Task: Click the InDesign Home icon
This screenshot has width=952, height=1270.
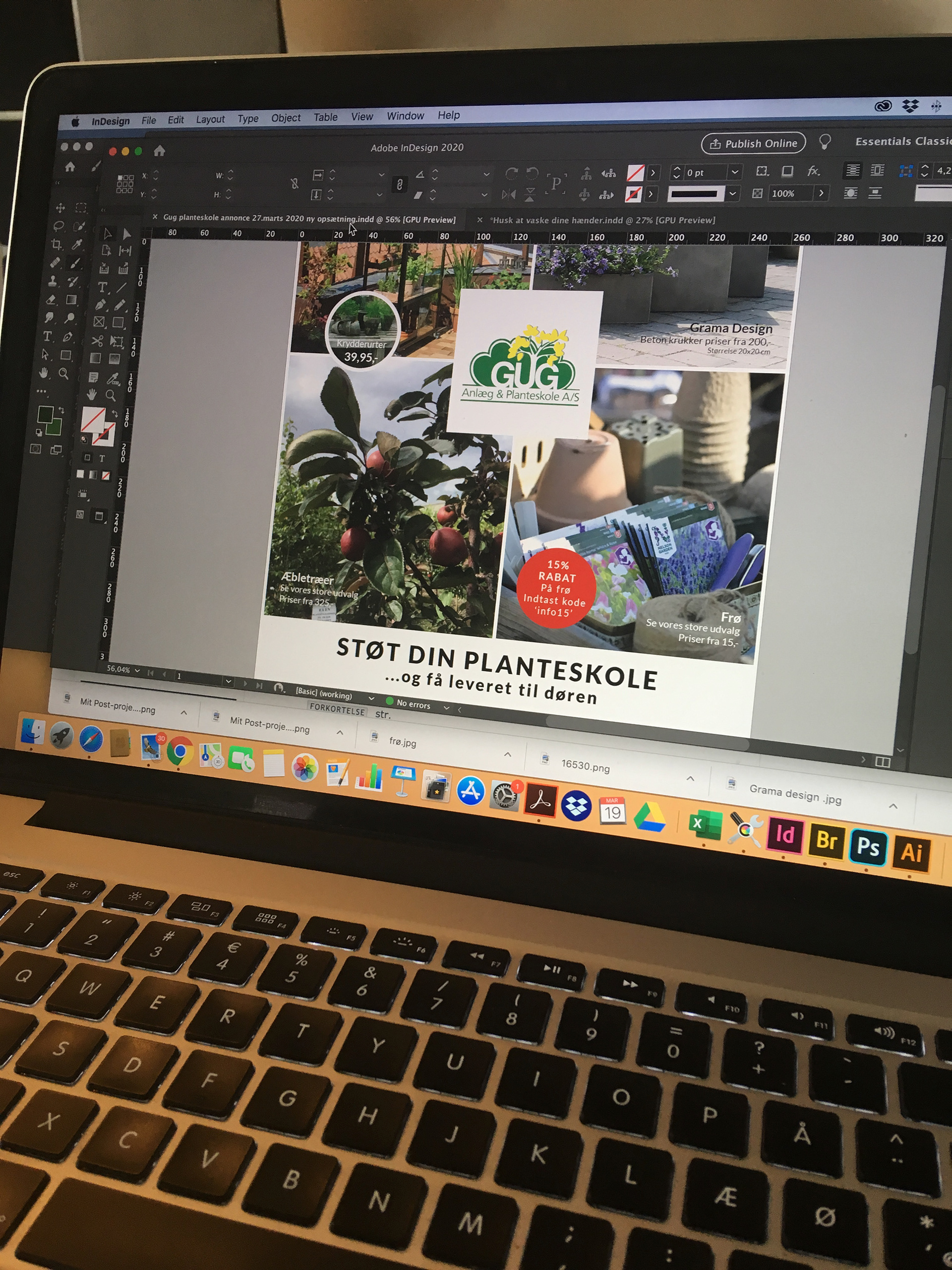Action: [x=160, y=151]
